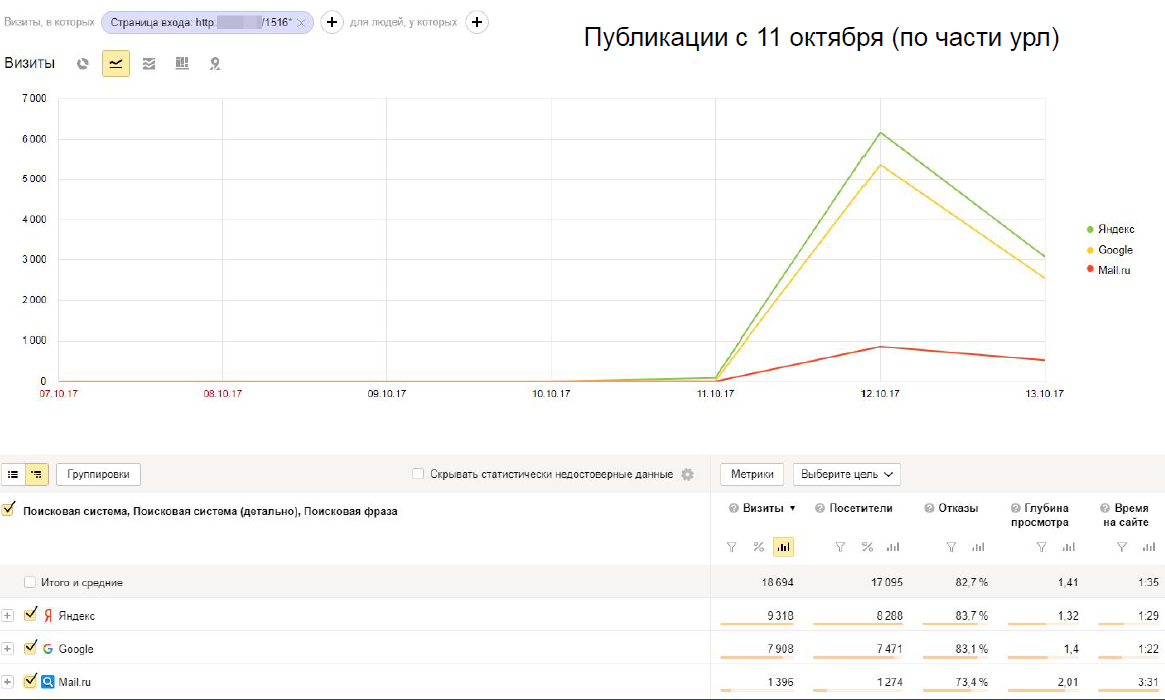Image resolution: width=1165 pixels, height=700 pixels.
Task: Click the filter icon under Визиты
Action: (731, 547)
